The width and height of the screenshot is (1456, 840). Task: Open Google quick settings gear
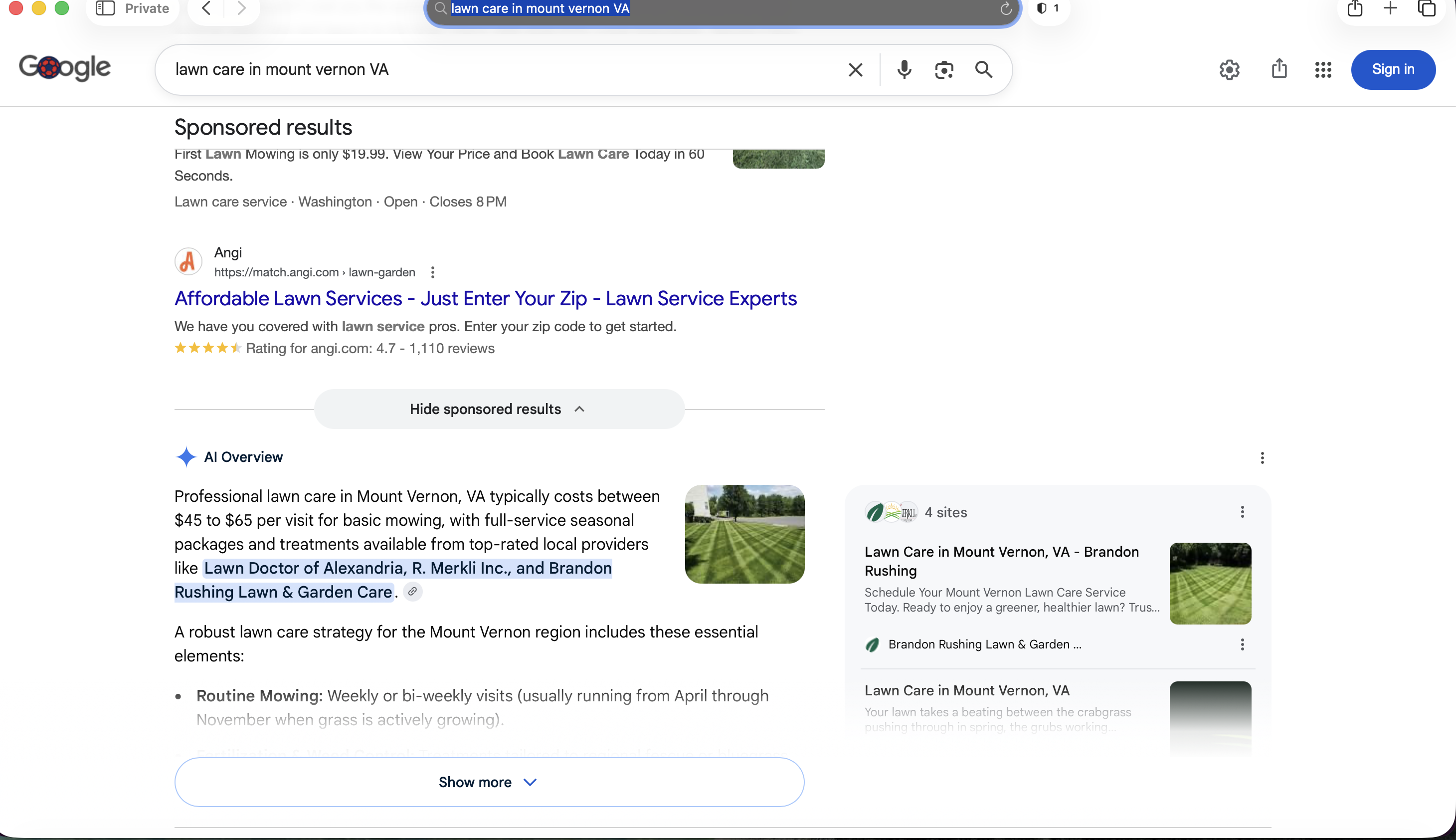point(1230,70)
